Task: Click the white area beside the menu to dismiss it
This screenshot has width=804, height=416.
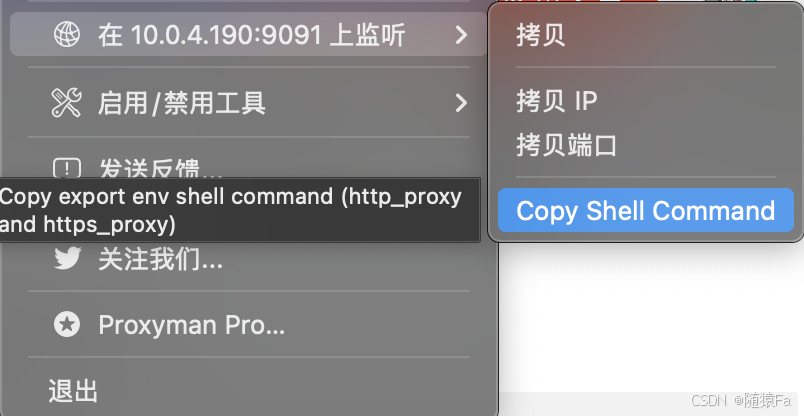Action: [x=651, y=318]
